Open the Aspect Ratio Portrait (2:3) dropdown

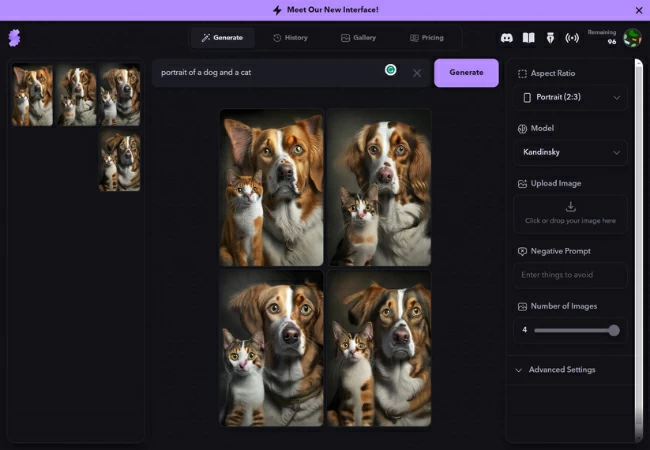tap(572, 98)
